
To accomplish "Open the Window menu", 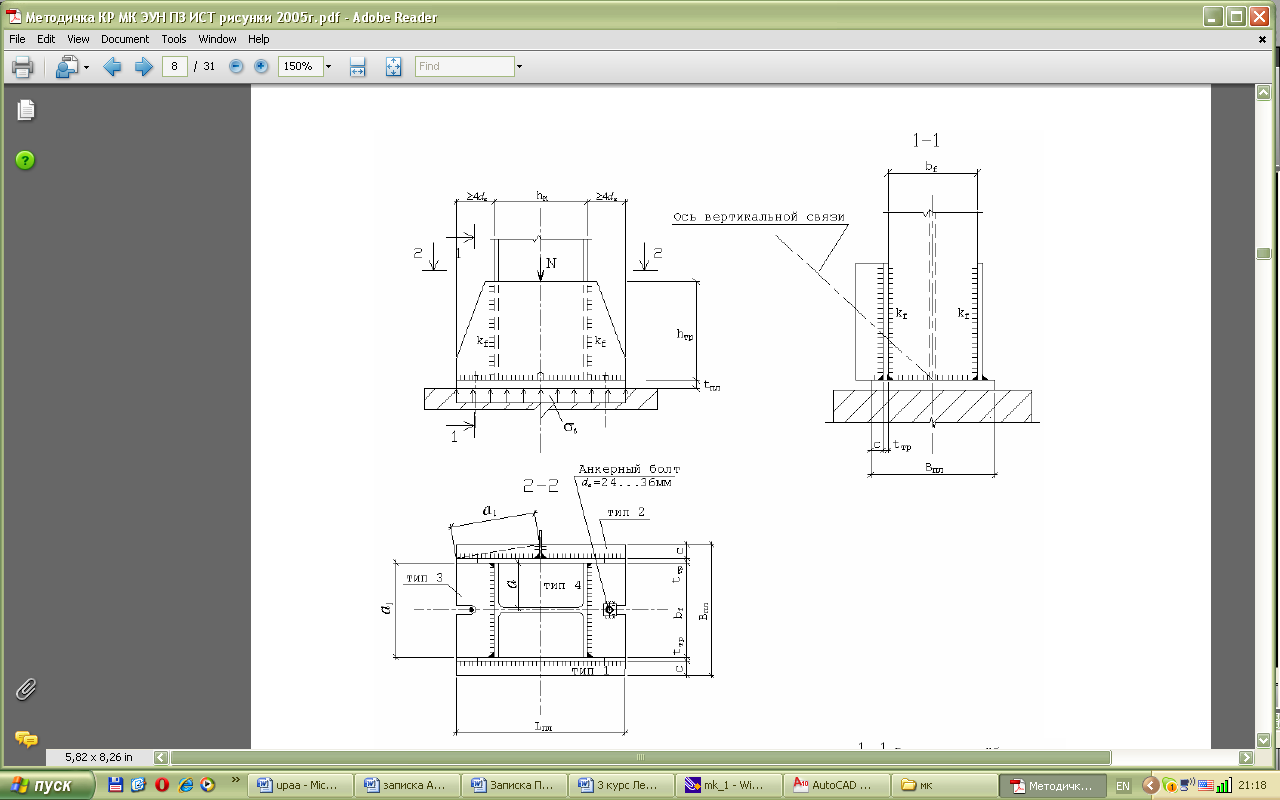I will [217, 39].
